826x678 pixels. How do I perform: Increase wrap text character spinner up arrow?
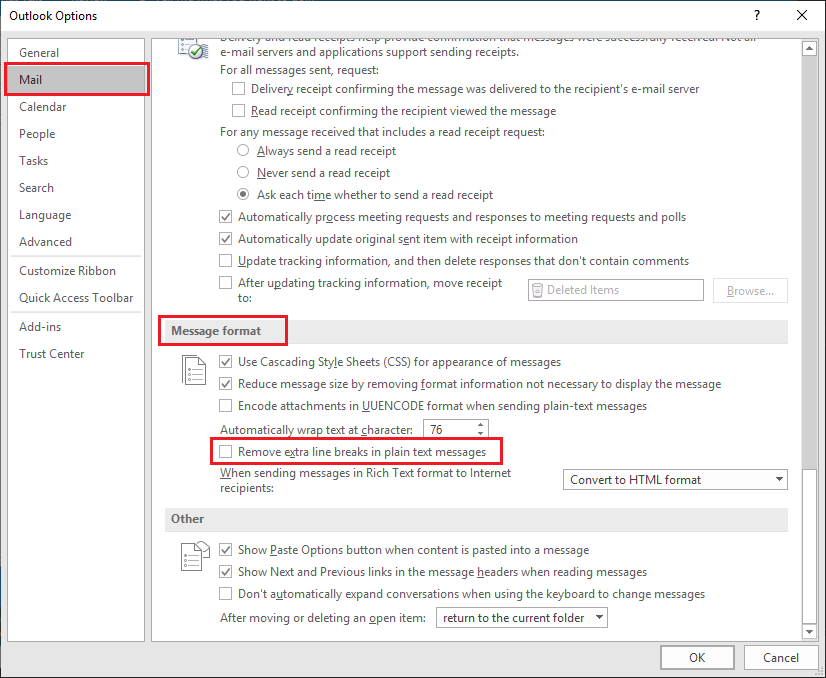point(480,425)
